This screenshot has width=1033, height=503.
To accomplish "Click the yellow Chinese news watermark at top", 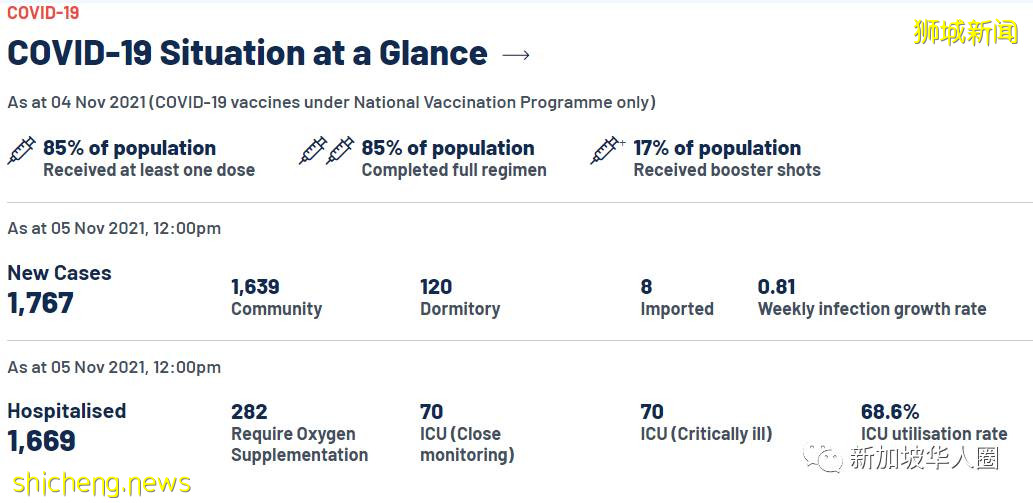I will pos(965,32).
